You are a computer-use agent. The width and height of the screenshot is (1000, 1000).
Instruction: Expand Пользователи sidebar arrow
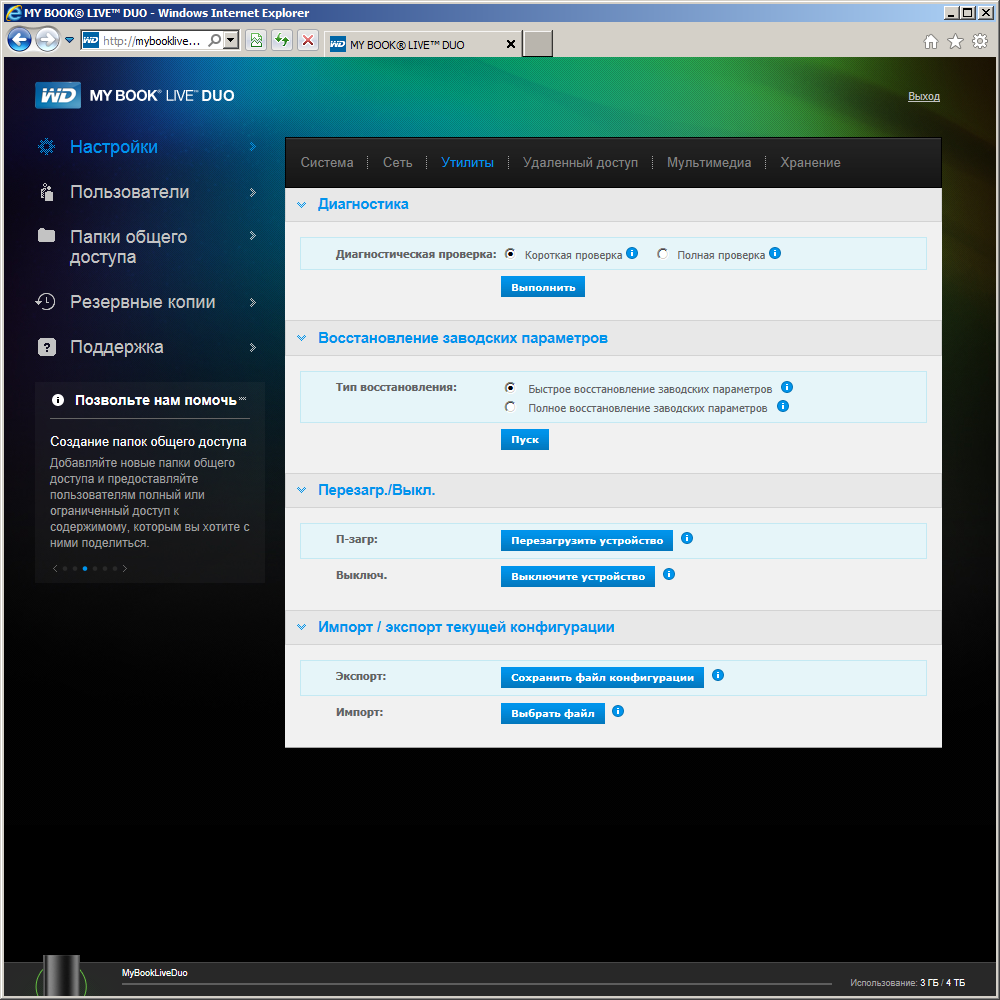click(x=253, y=192)
